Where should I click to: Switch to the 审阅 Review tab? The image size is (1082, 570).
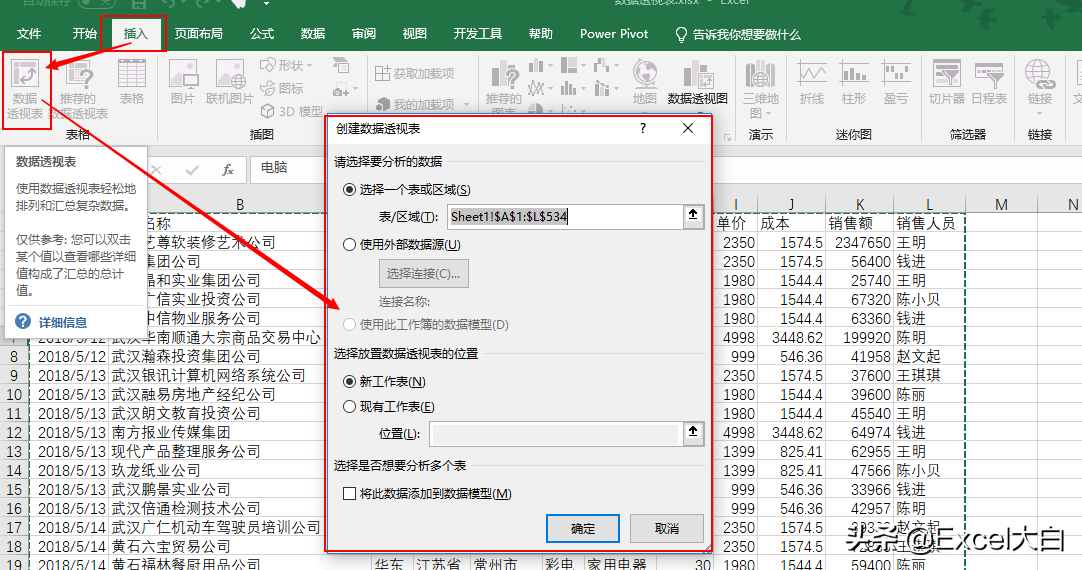(364, 34)
